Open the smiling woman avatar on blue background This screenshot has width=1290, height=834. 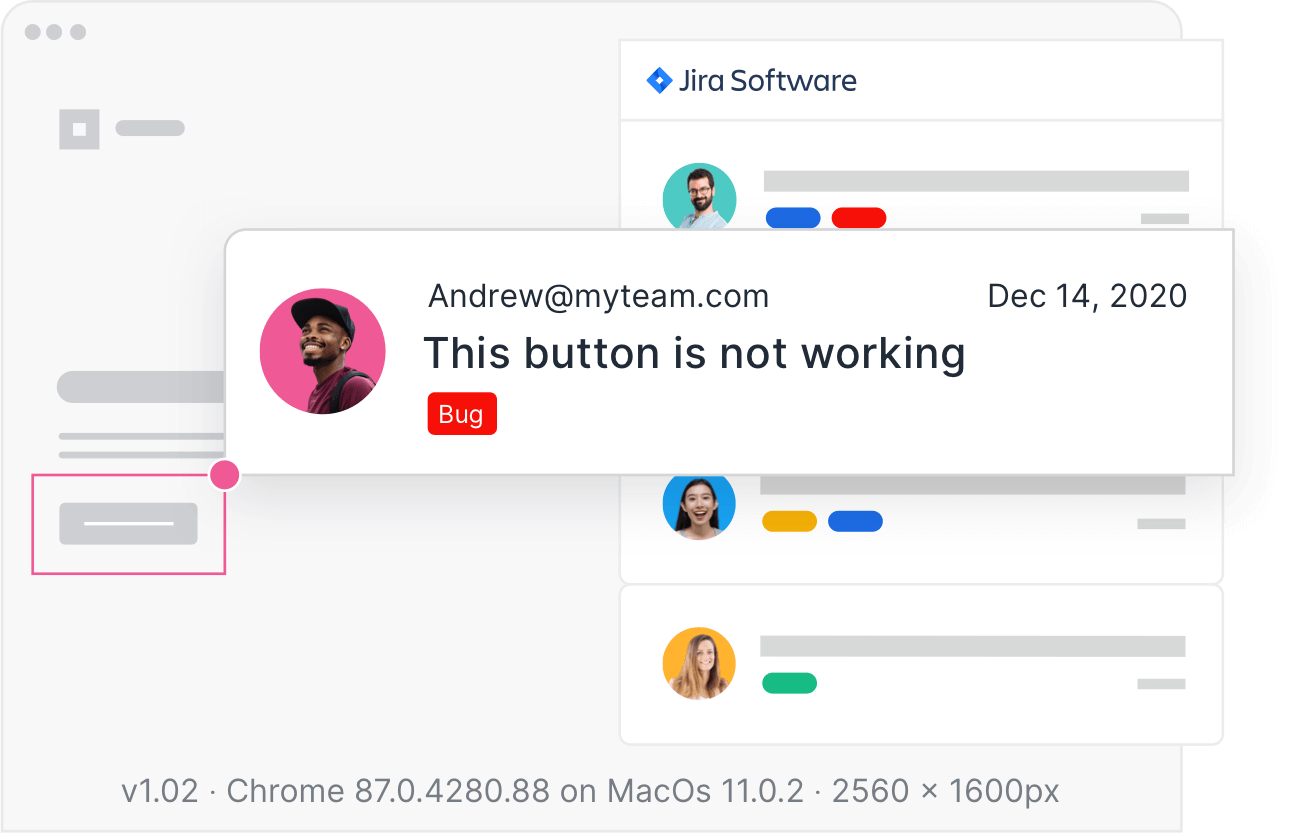[x=699, y=505]
